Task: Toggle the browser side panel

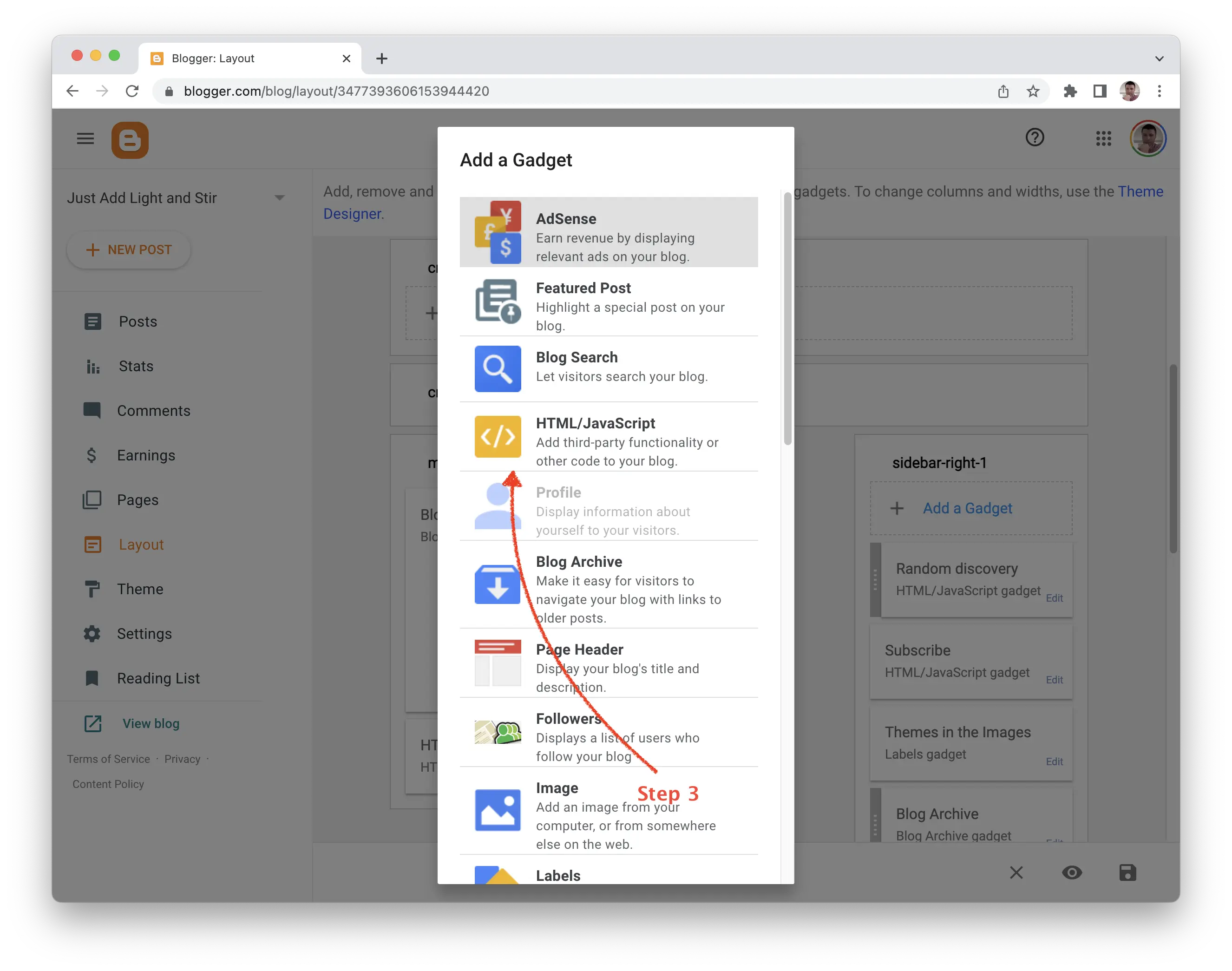Action: coord(1100,91)
